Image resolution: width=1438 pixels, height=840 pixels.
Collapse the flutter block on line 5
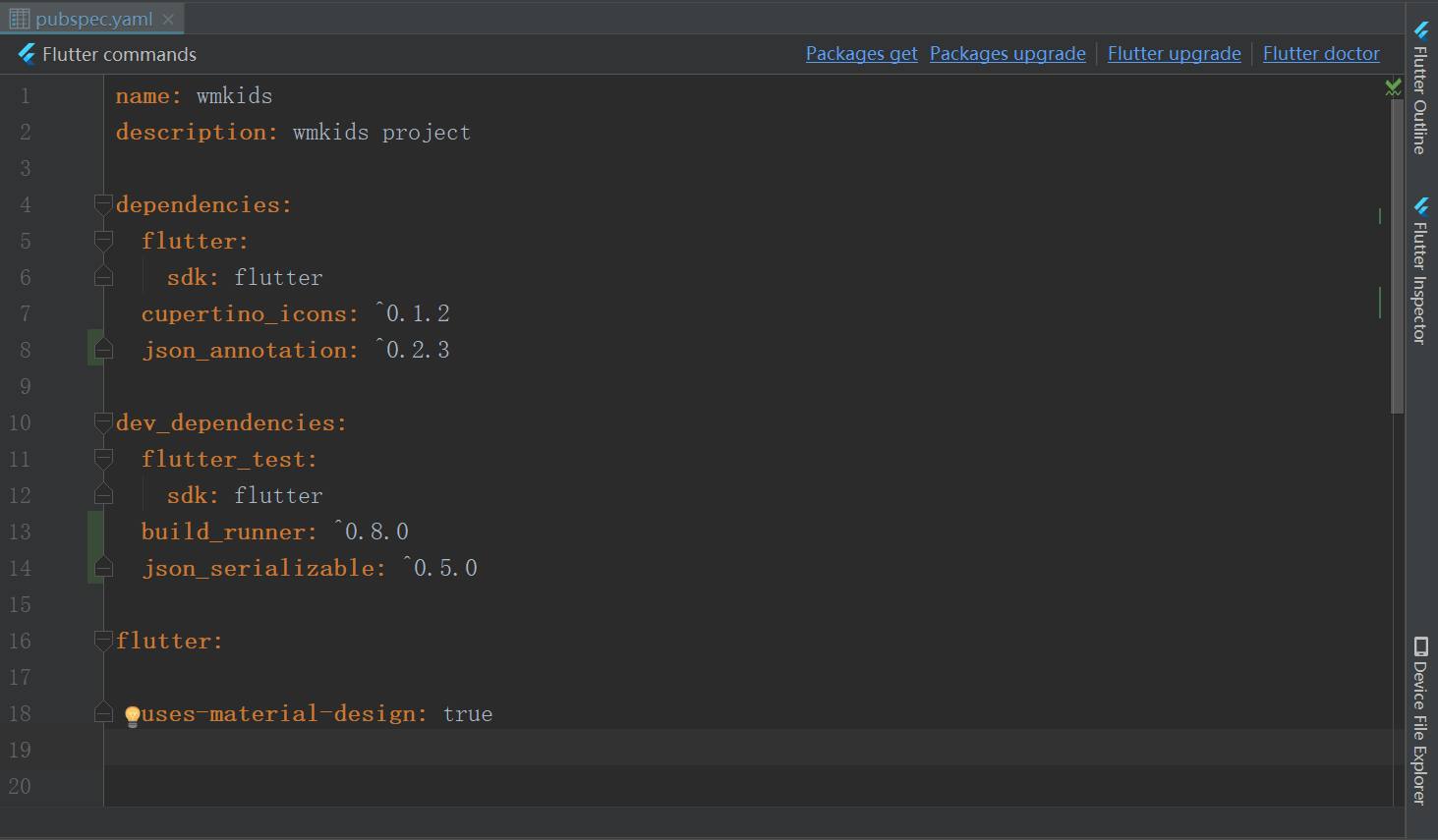pyautogui.click(x=103, y=241)
